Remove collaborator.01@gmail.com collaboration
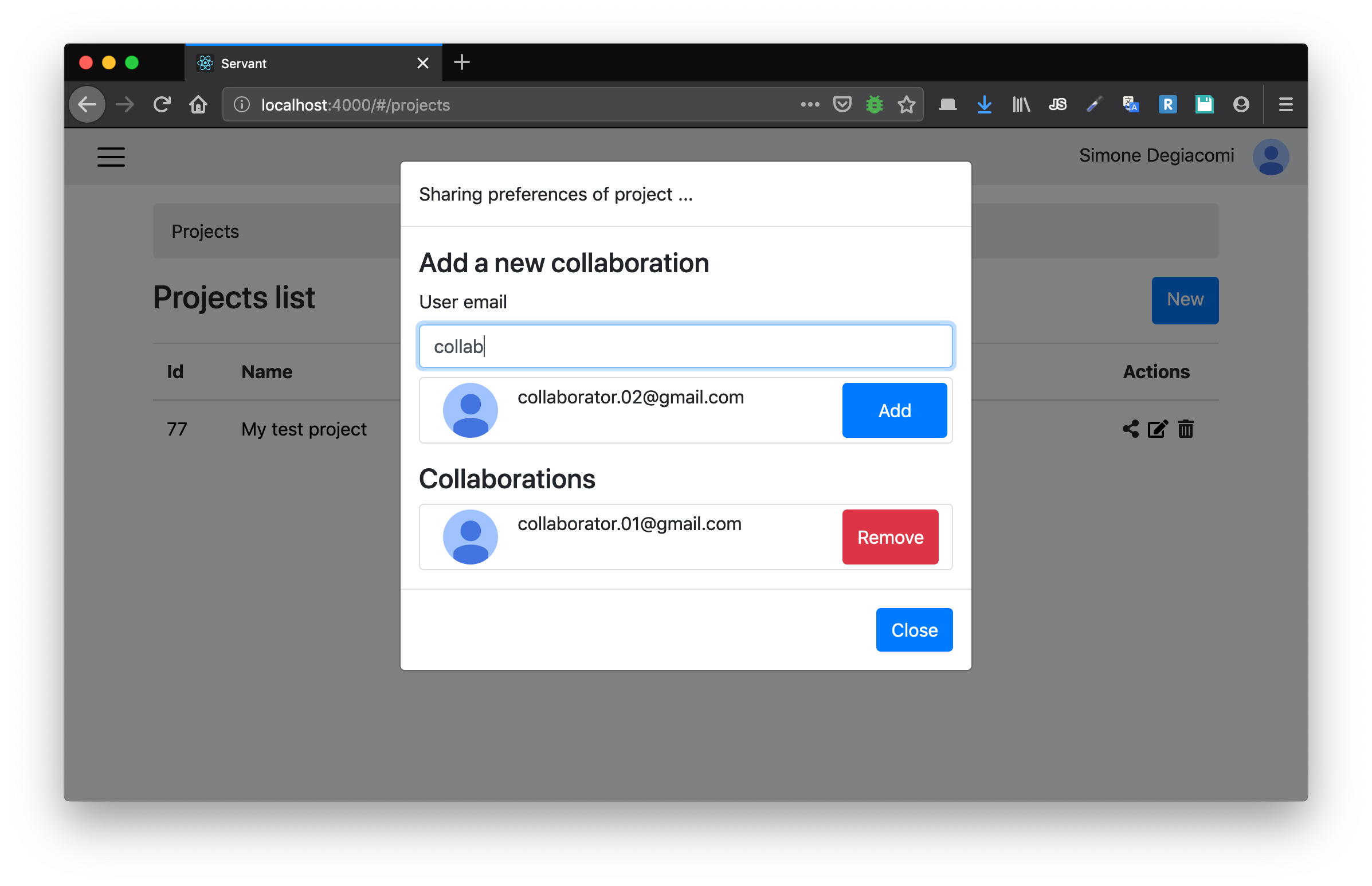Viewport: 1372px width, 886px height. pos(890,537)
